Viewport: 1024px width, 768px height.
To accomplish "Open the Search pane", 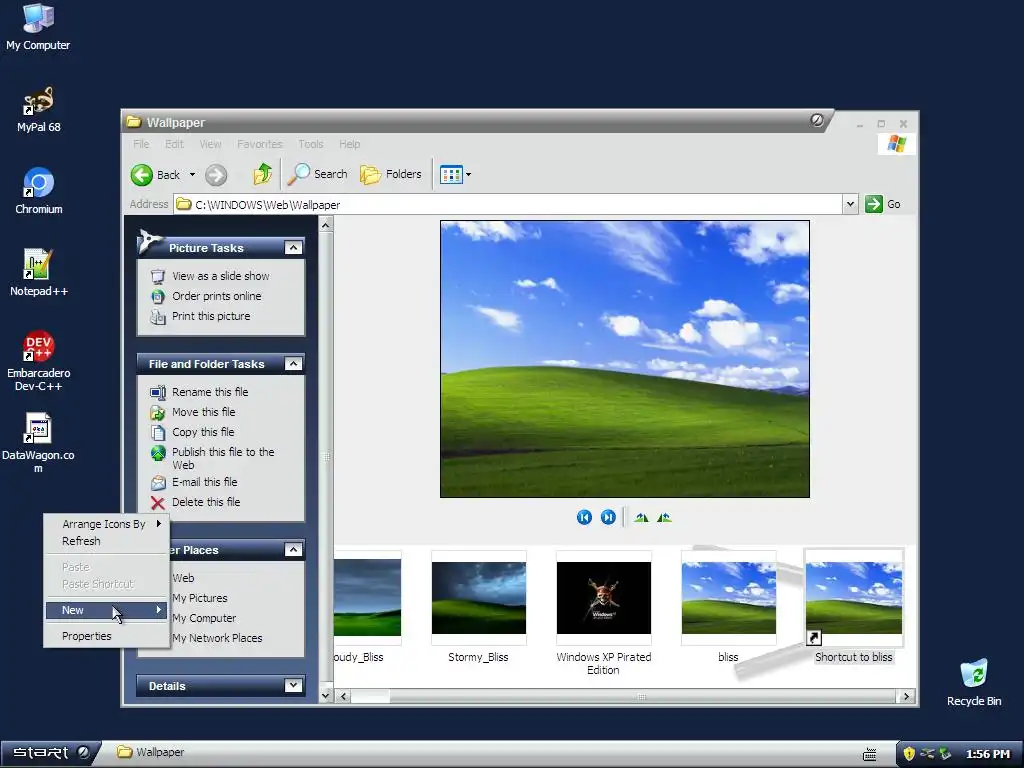I will tap(318, 174).
